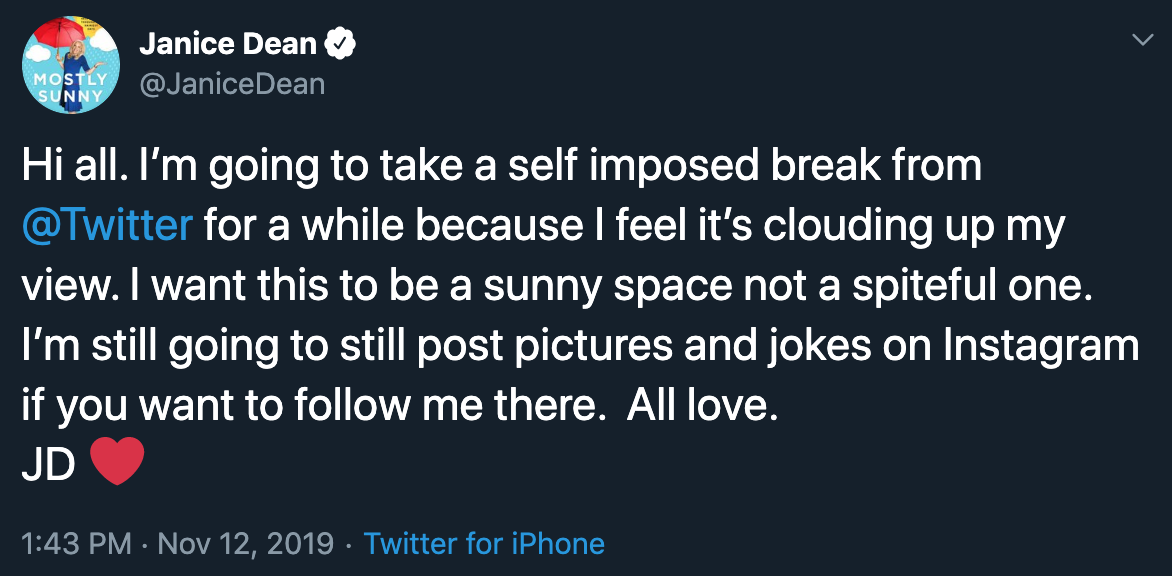Open the Twitter for iPhone source link
1172x576 pixels.
pyautogui.click(x=484, y=543)
